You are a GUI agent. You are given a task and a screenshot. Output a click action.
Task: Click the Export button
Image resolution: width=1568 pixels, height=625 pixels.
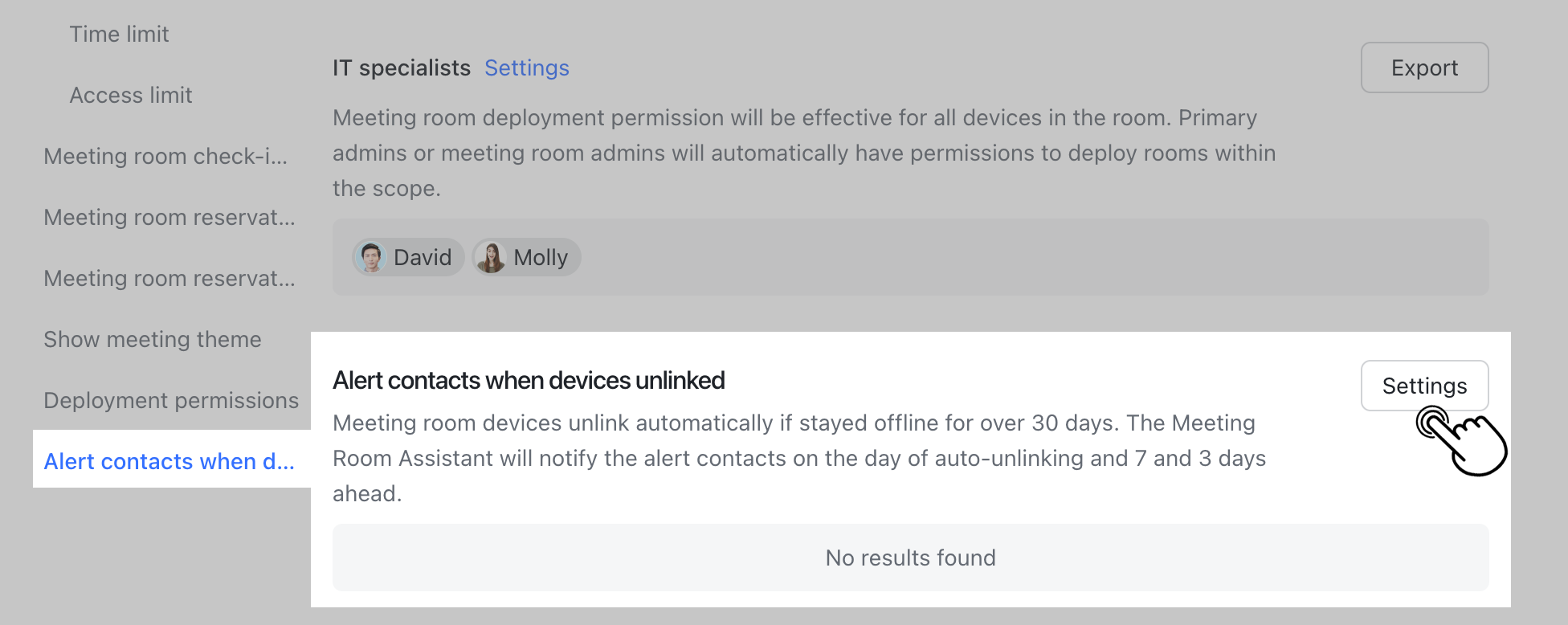click(x=1423, y=67)
